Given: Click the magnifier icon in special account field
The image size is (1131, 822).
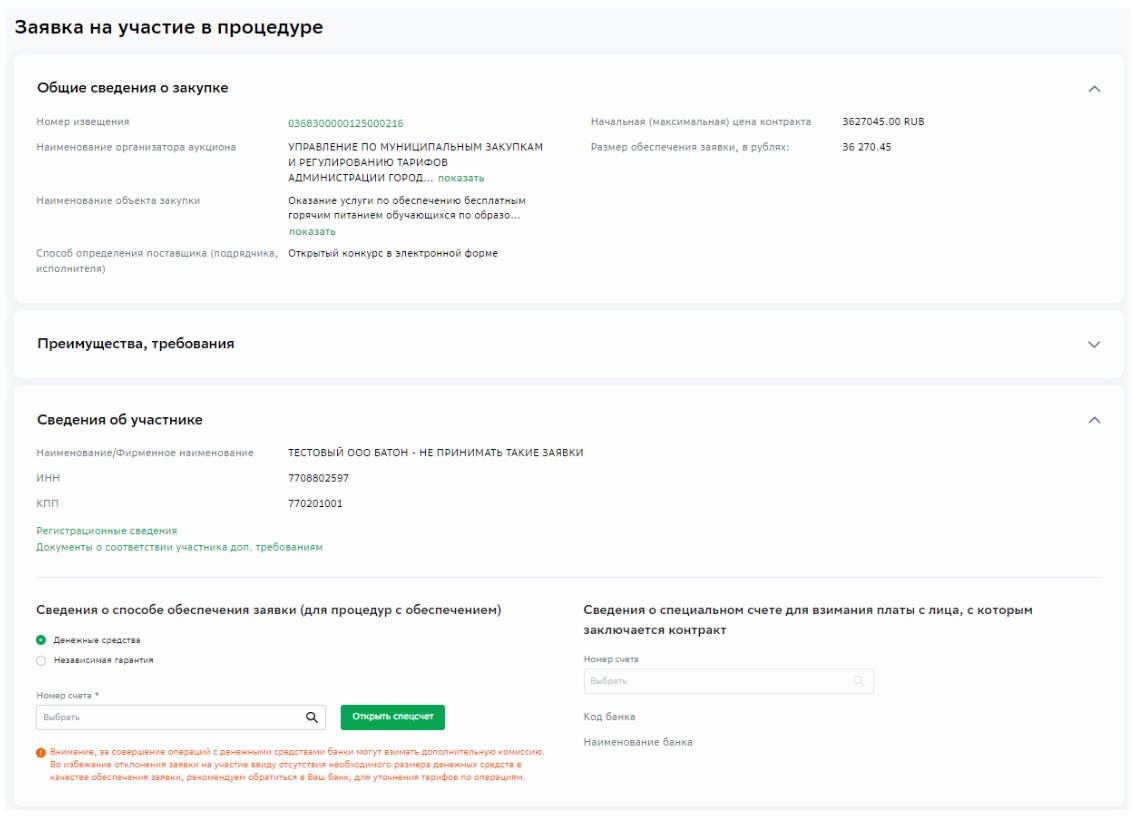Looking at the screenshot, I should tap(858, 681).
